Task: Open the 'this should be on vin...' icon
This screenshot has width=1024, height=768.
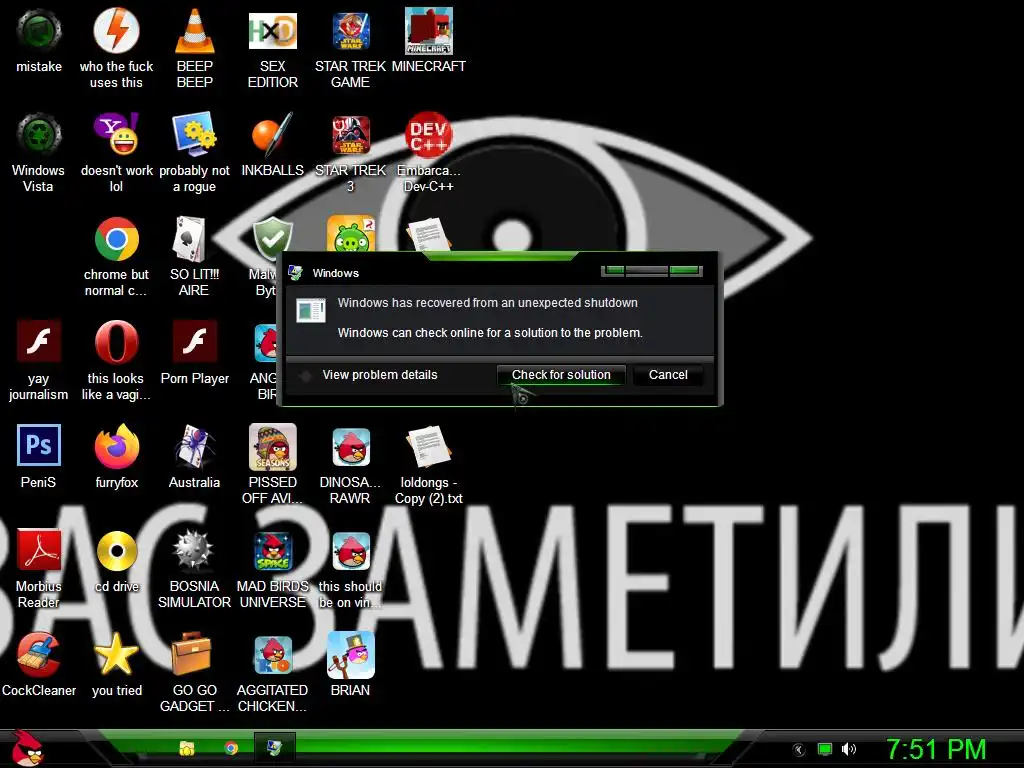Action: 351,551
